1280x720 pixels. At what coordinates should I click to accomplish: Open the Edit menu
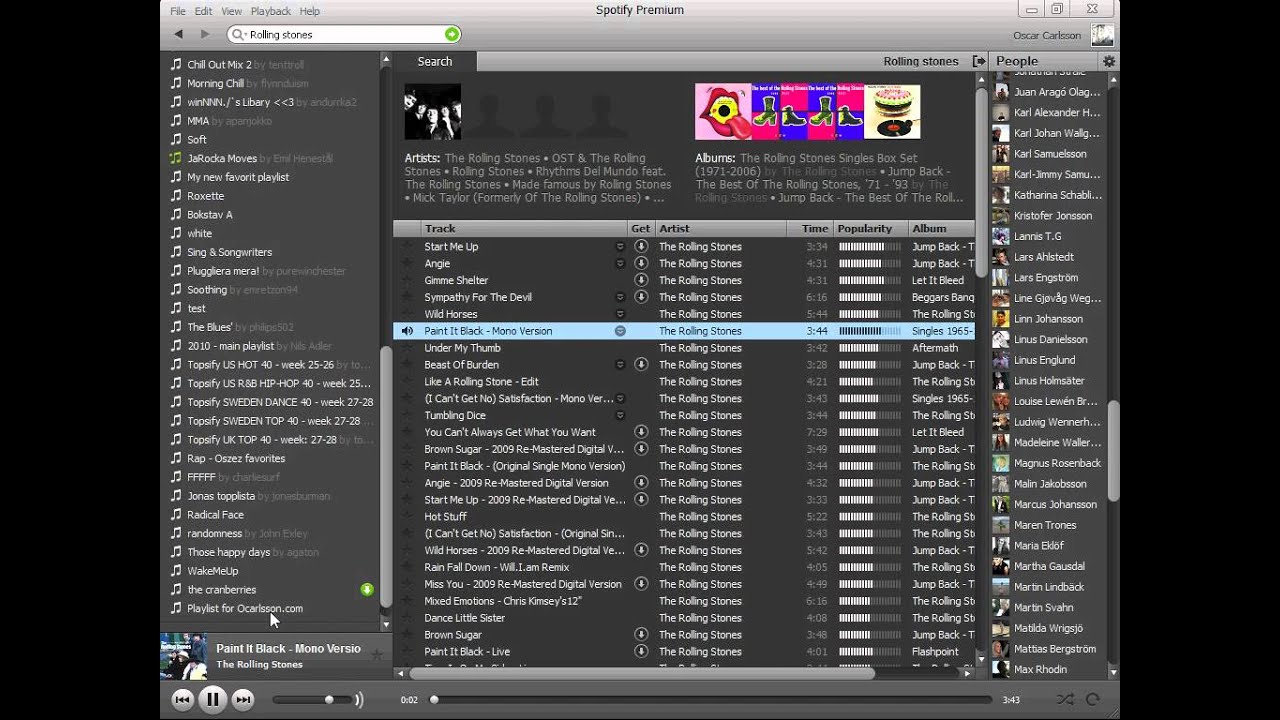pyautogui.click(x=203, y=11)
